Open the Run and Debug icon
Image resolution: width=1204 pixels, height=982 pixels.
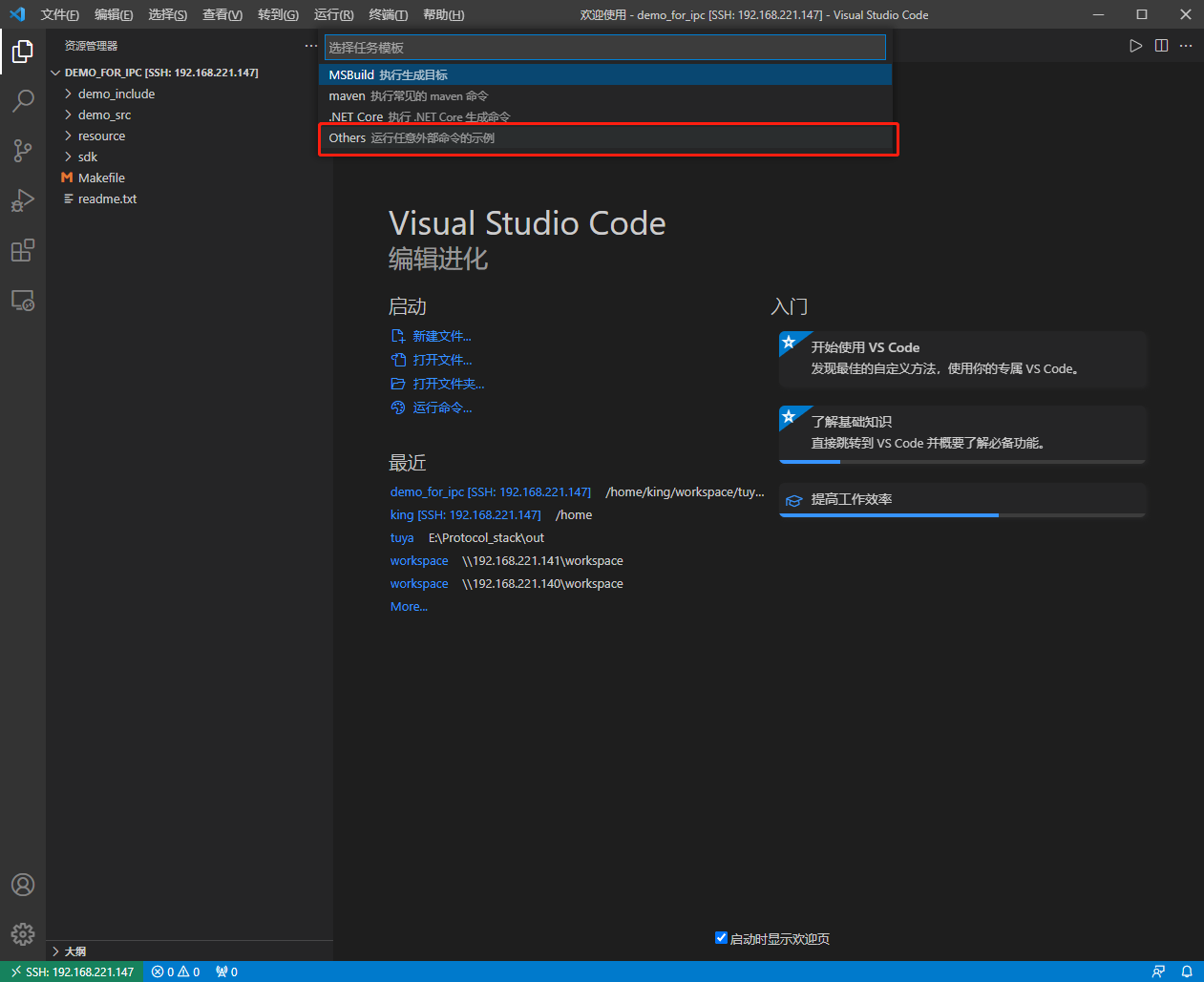23,200
